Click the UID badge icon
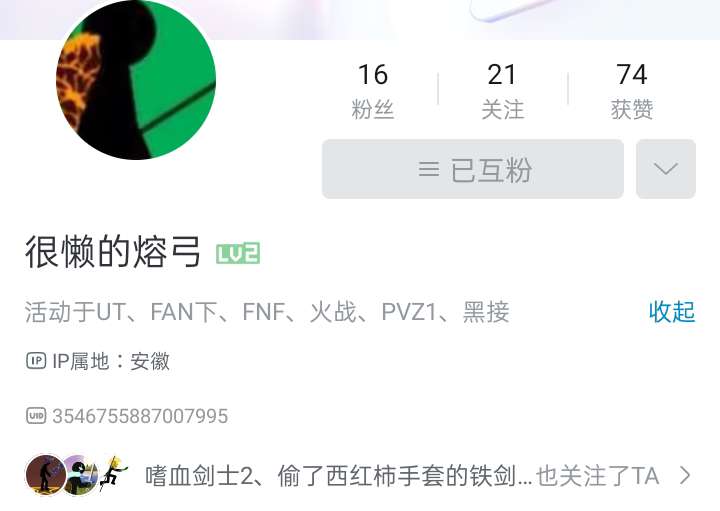720x511 pixels. pyautogui.click(x=36, y=416)
